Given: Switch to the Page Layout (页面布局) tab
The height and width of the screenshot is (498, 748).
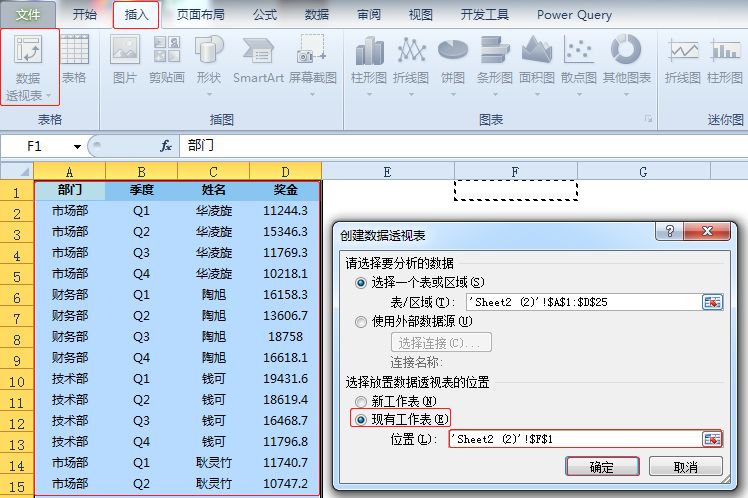Looking at the screenshot, I should click(x=200, y=15).
